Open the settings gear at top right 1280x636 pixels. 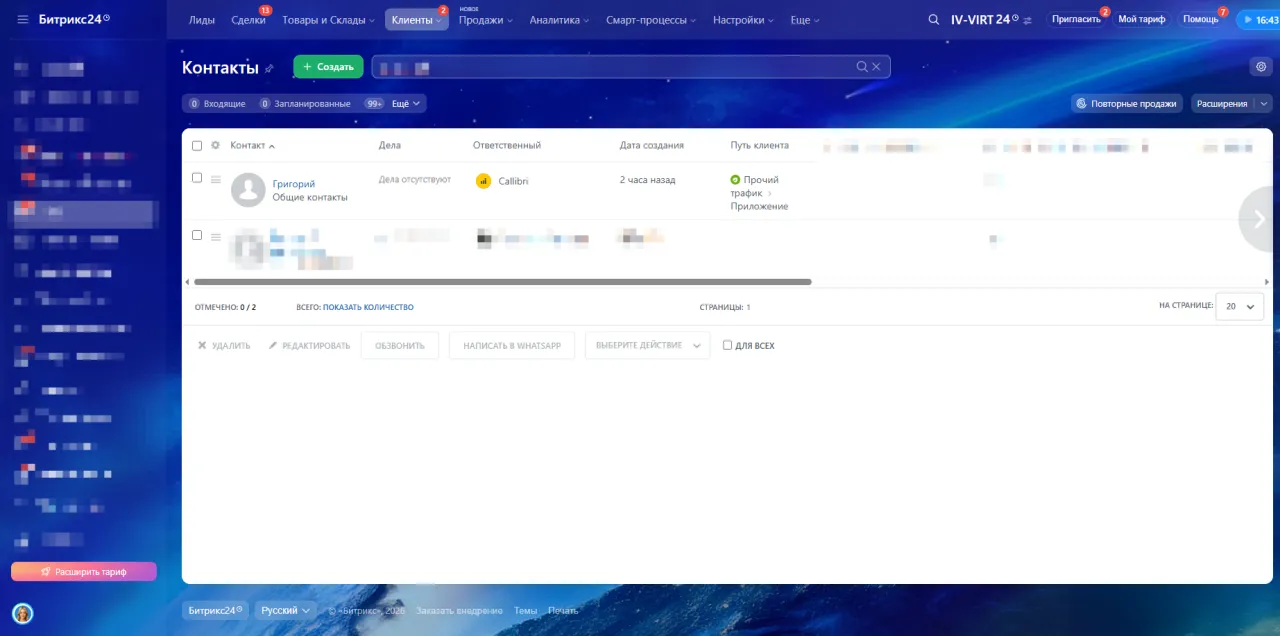[x=1260, y=67]
